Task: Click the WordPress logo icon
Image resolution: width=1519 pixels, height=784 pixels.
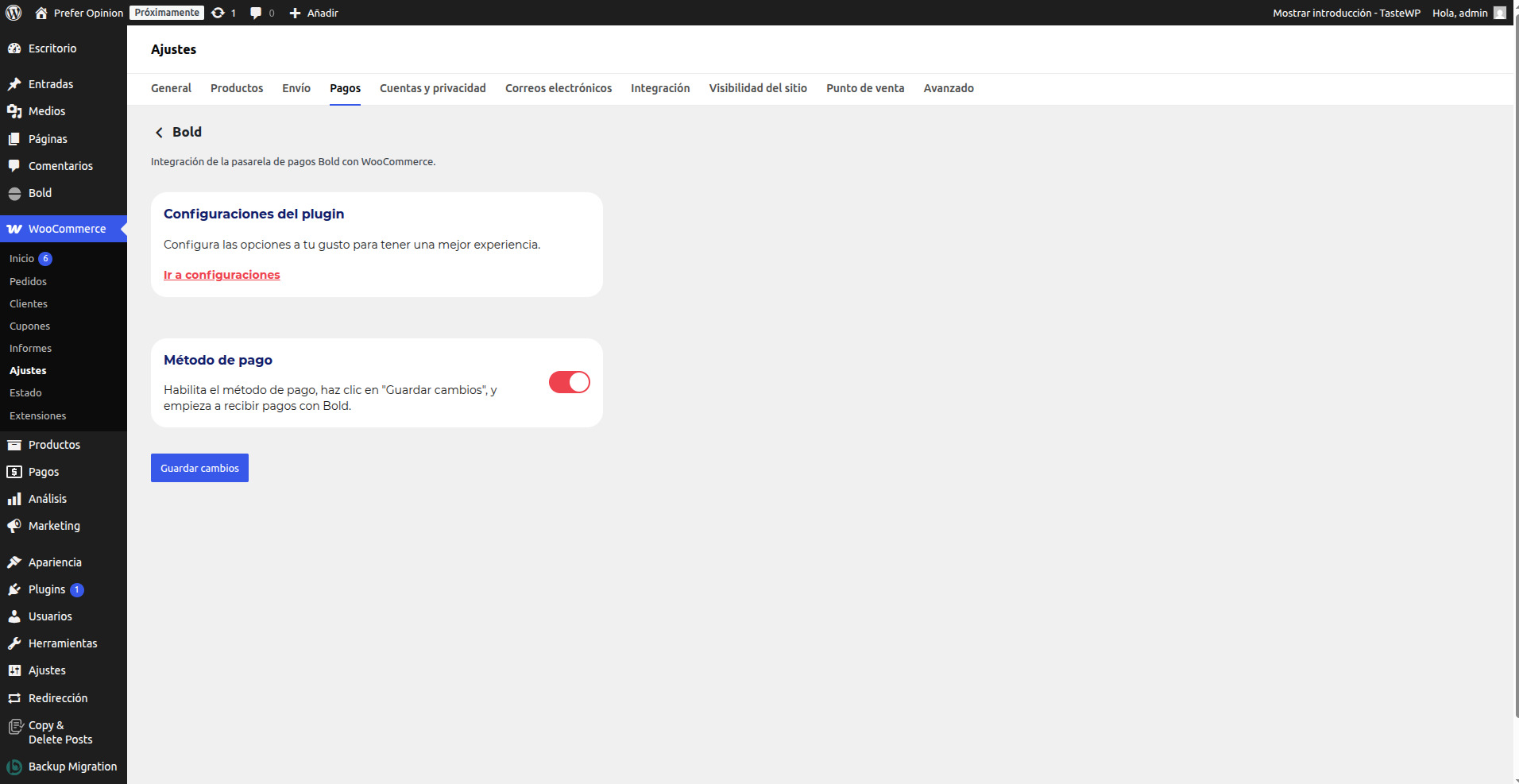Action: [14, 13]
